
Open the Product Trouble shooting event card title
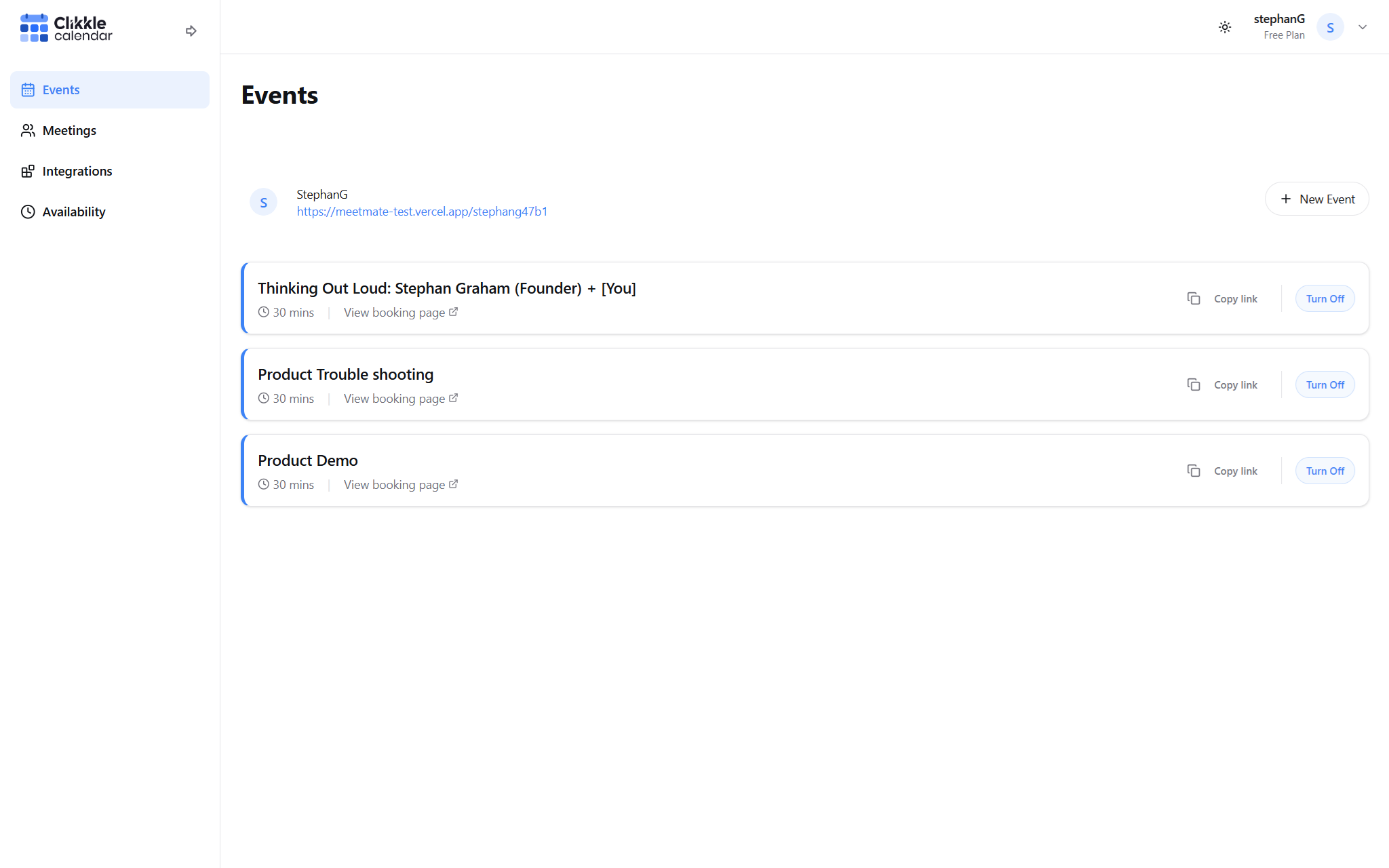point(345,374)
